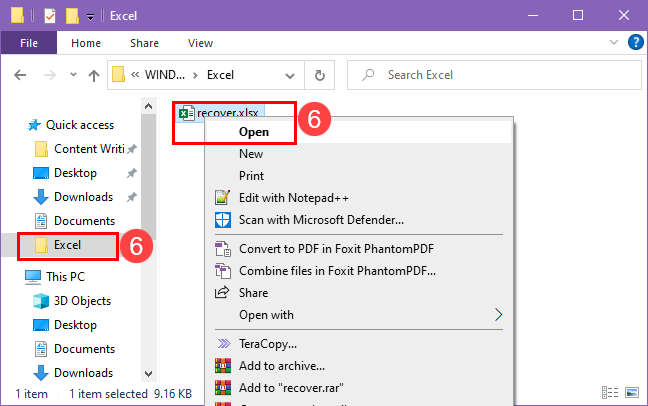Switch to the View ribbon tab
The image size is (648, 406).
[x=200, y=43]
